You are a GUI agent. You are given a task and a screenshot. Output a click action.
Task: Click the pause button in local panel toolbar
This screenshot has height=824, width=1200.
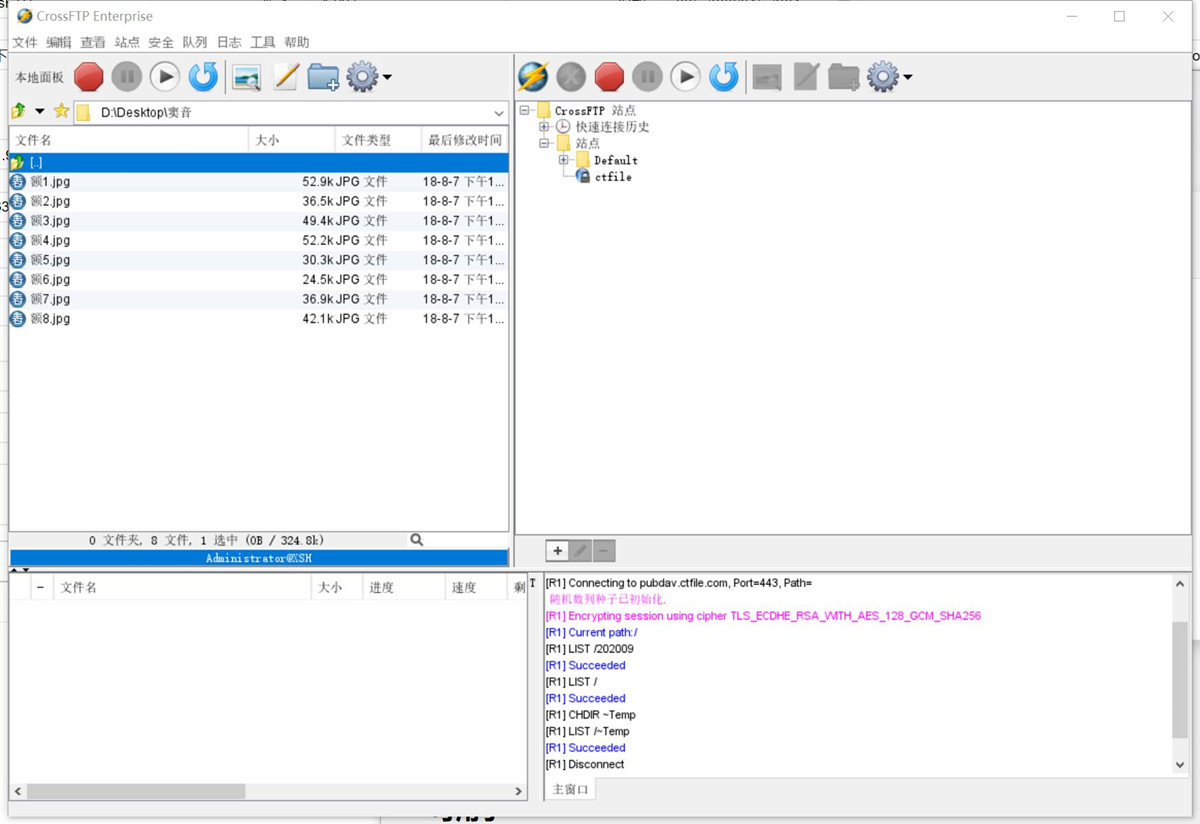(127, 77)
